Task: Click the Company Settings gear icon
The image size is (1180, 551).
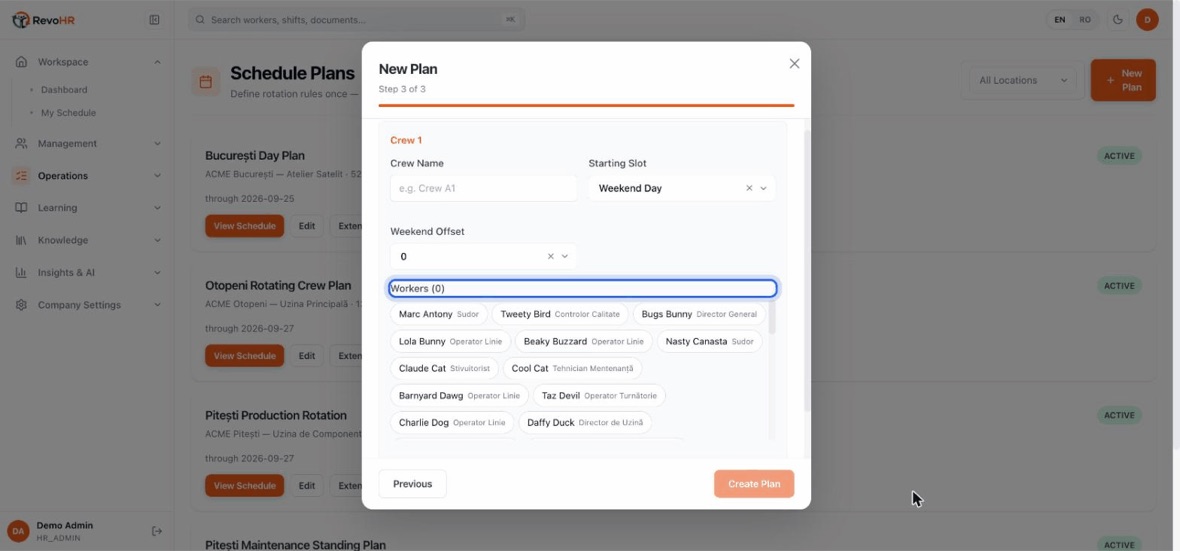Action: (x=21, y=305)
